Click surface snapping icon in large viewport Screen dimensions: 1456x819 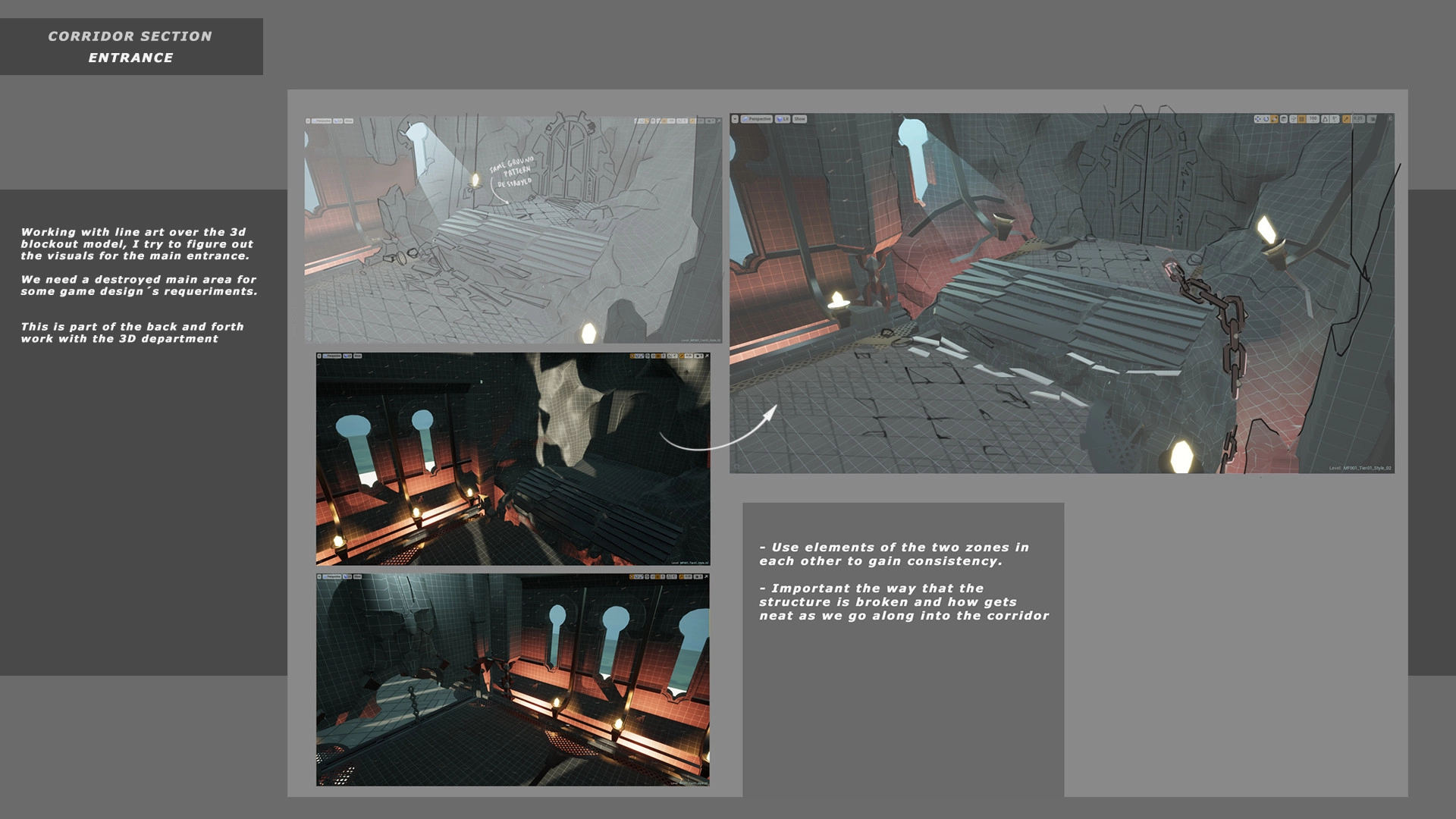coord(1294,119)
